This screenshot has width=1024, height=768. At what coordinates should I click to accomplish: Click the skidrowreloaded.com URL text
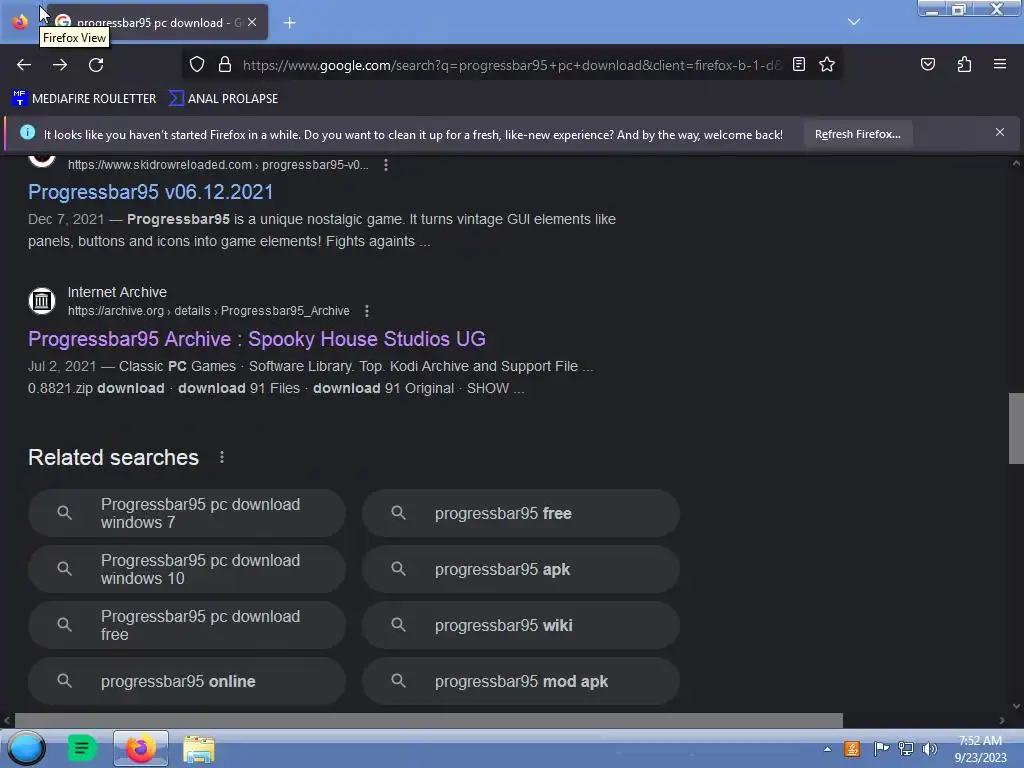[218, 165]
